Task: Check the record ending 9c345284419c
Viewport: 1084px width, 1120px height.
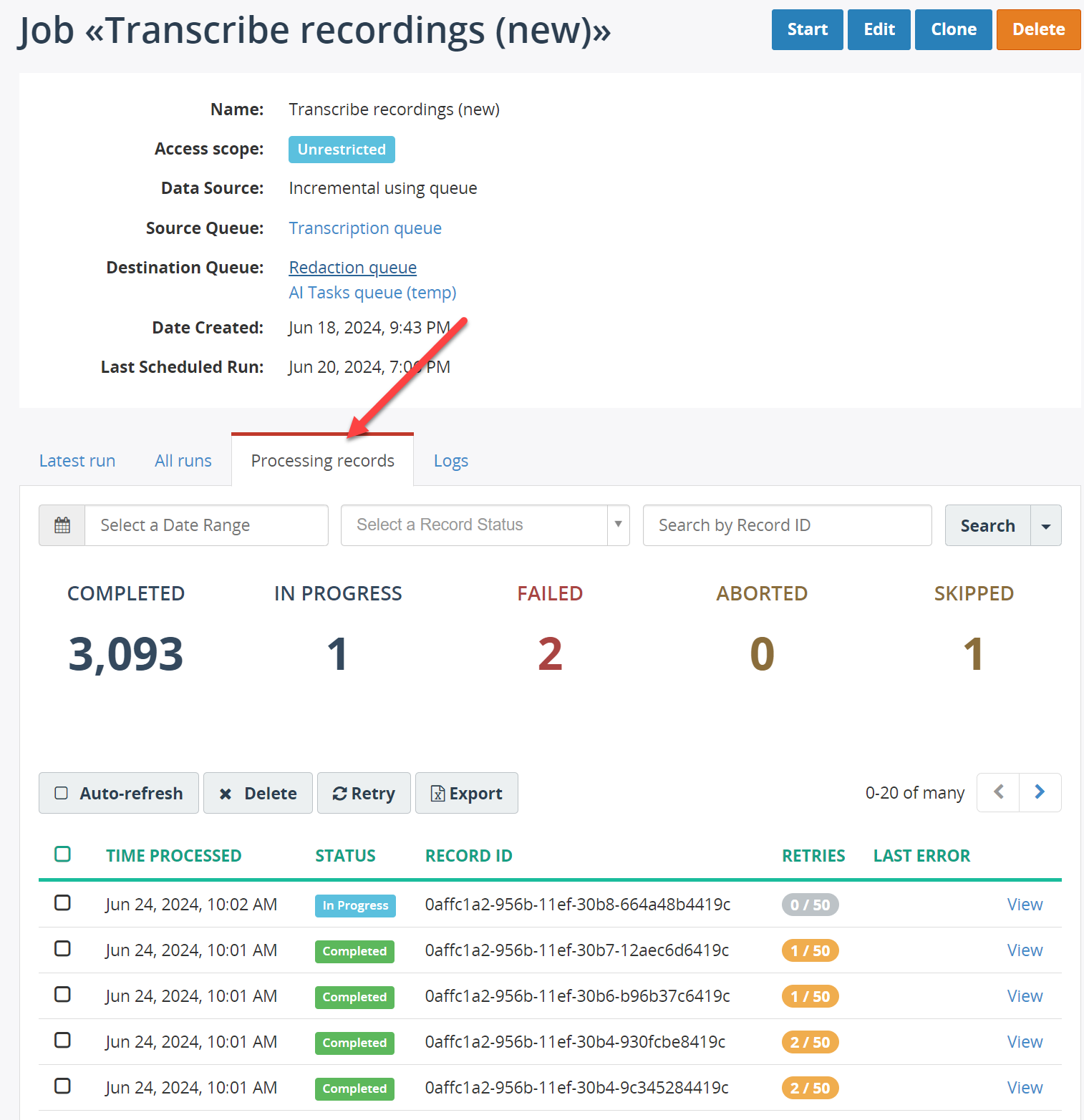Action: (62, 1086)
